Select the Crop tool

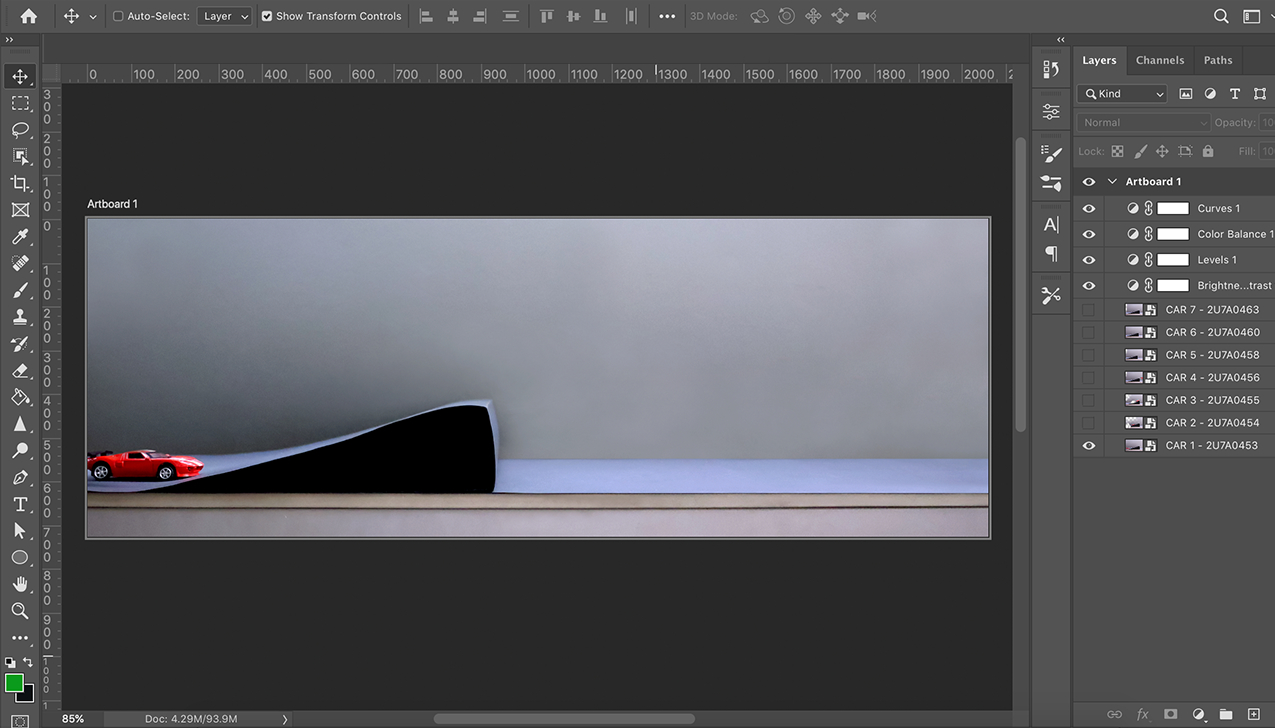tap(20, 184)
